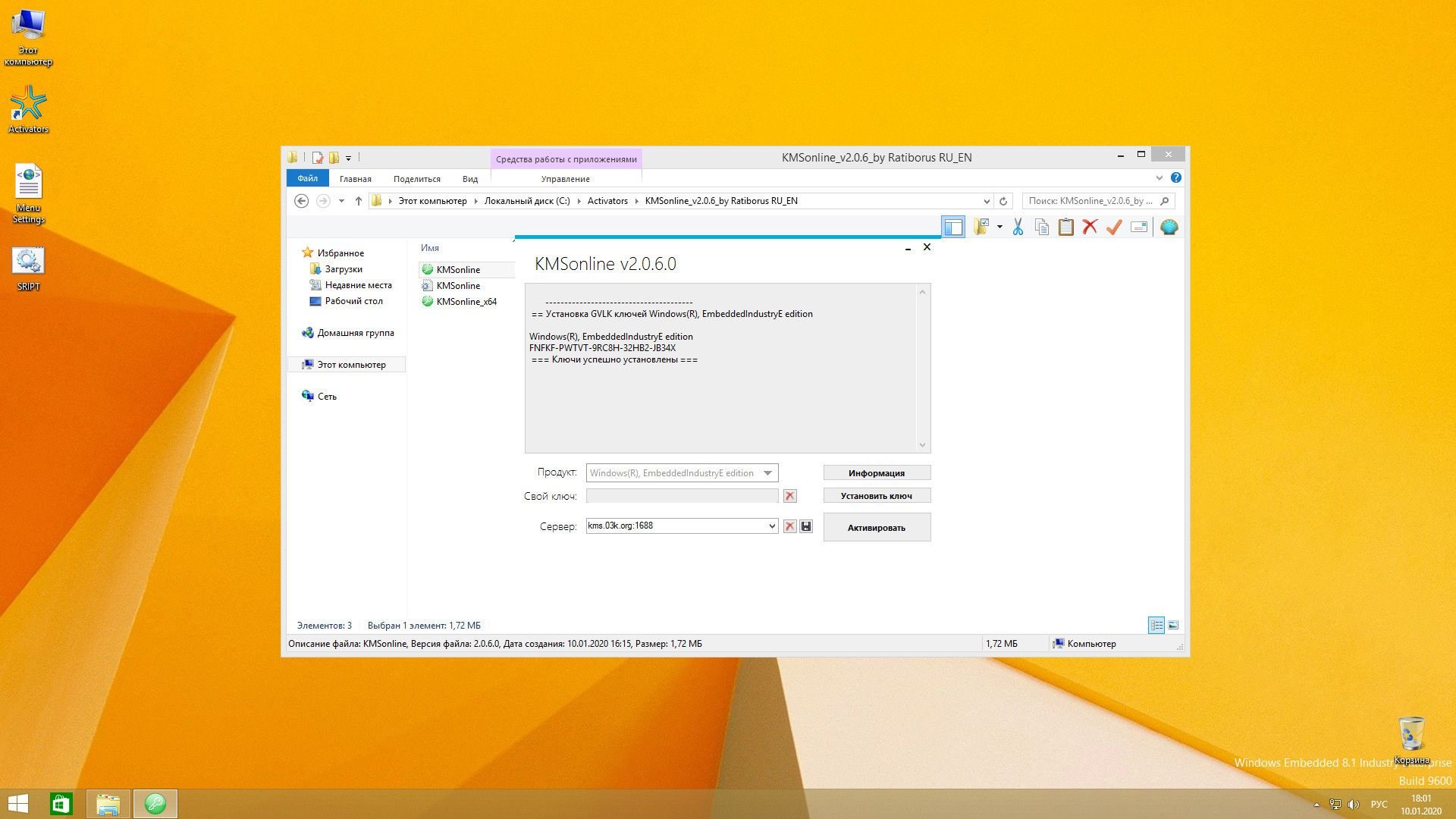This screenshot has height=819, width=1456.
Task: Click the Paste clipboard toolbar icon
Action: (1065, 227)
